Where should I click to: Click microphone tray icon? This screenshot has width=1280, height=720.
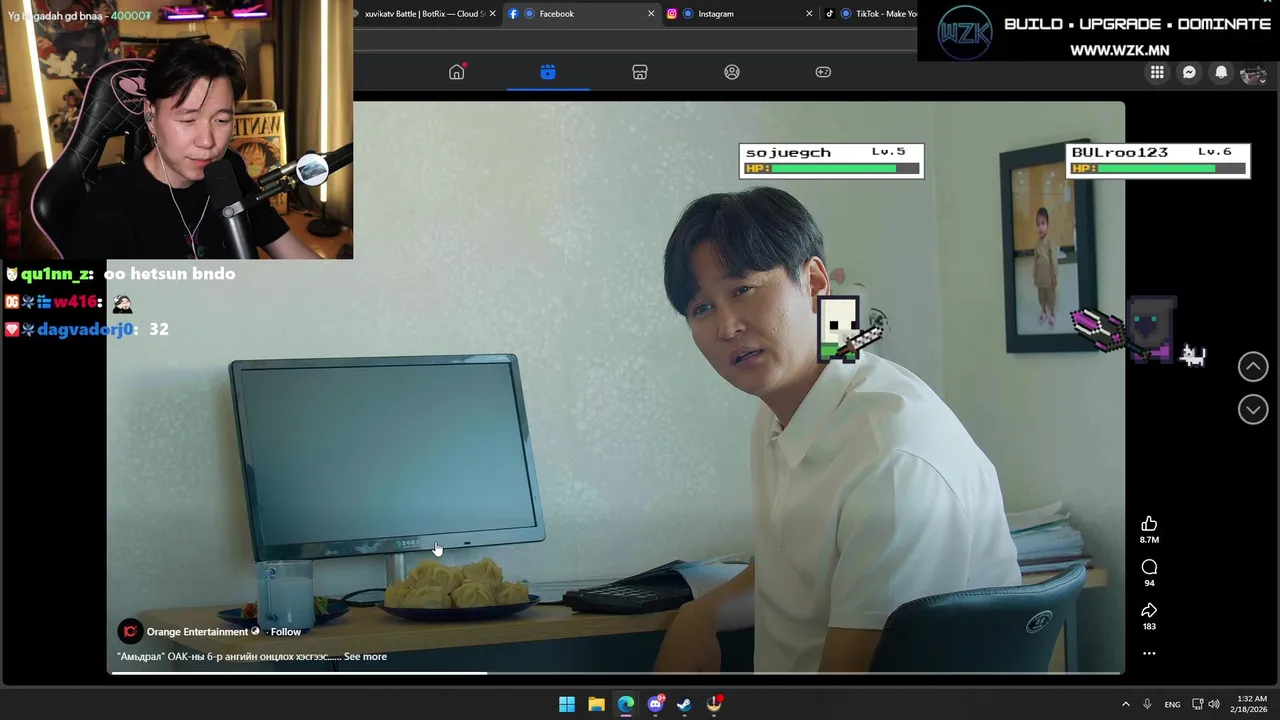[x=1147, y=704]
